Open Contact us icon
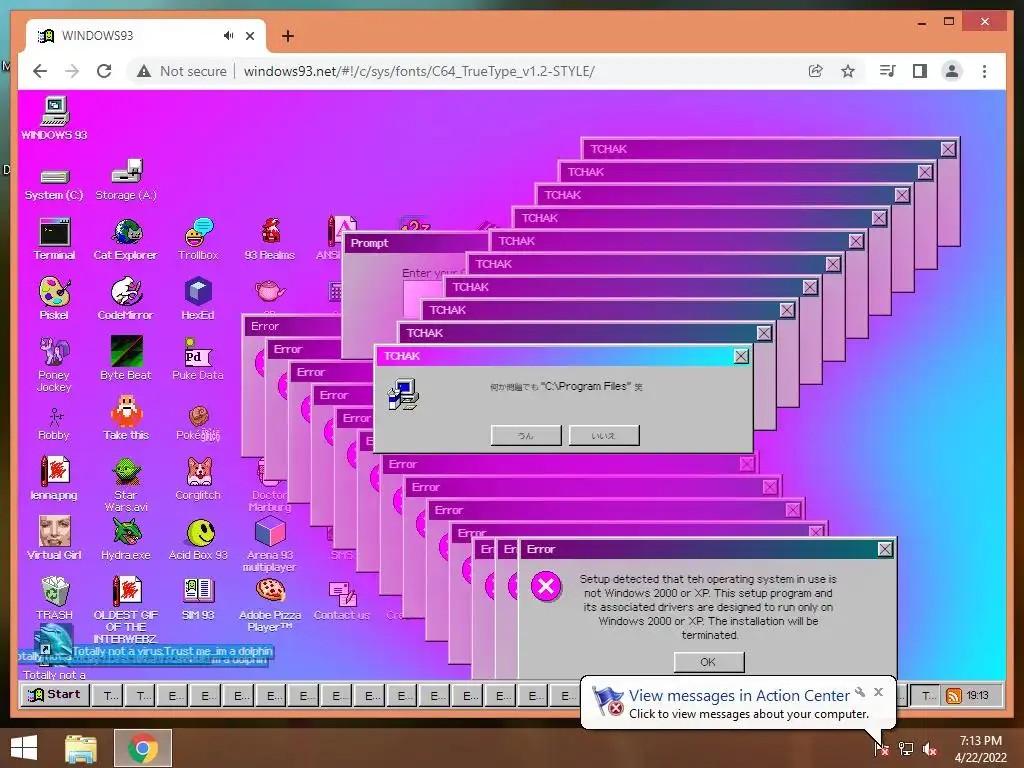The image size is (1024, 768). [342, 601]
